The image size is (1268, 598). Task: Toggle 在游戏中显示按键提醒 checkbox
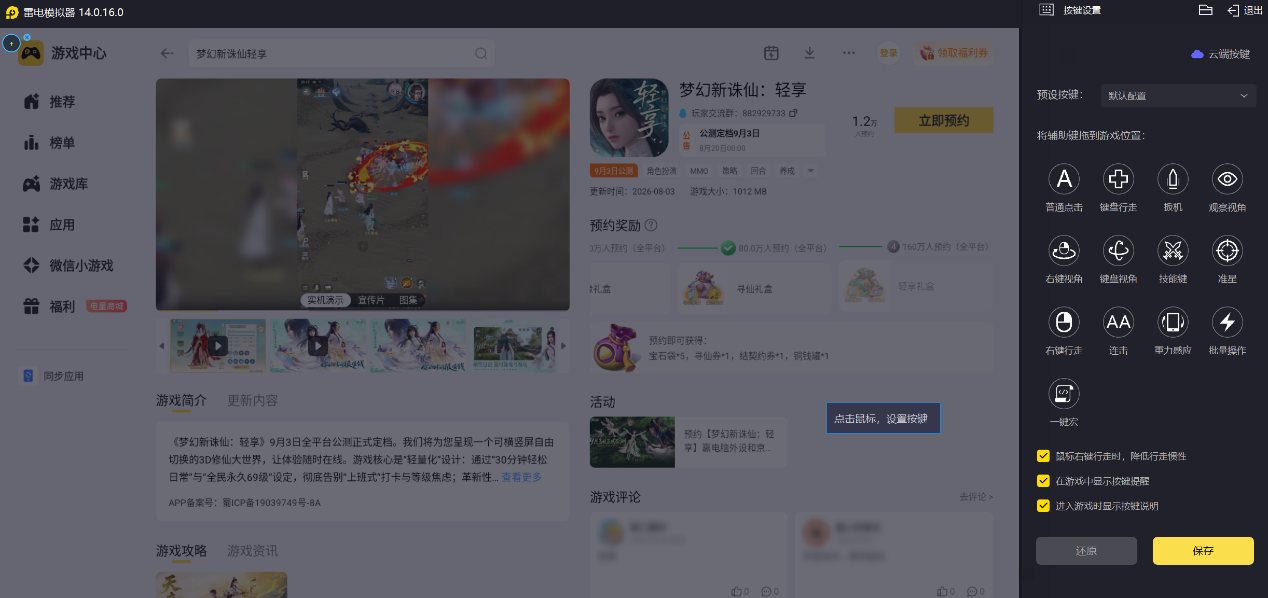pyautogui.click(x=1043, y=481)
